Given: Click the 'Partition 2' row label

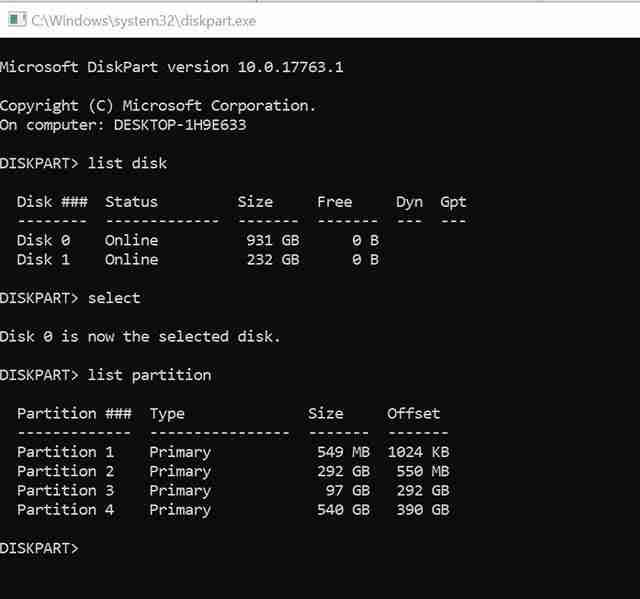Looking at the screenshot, I should 65,471.
